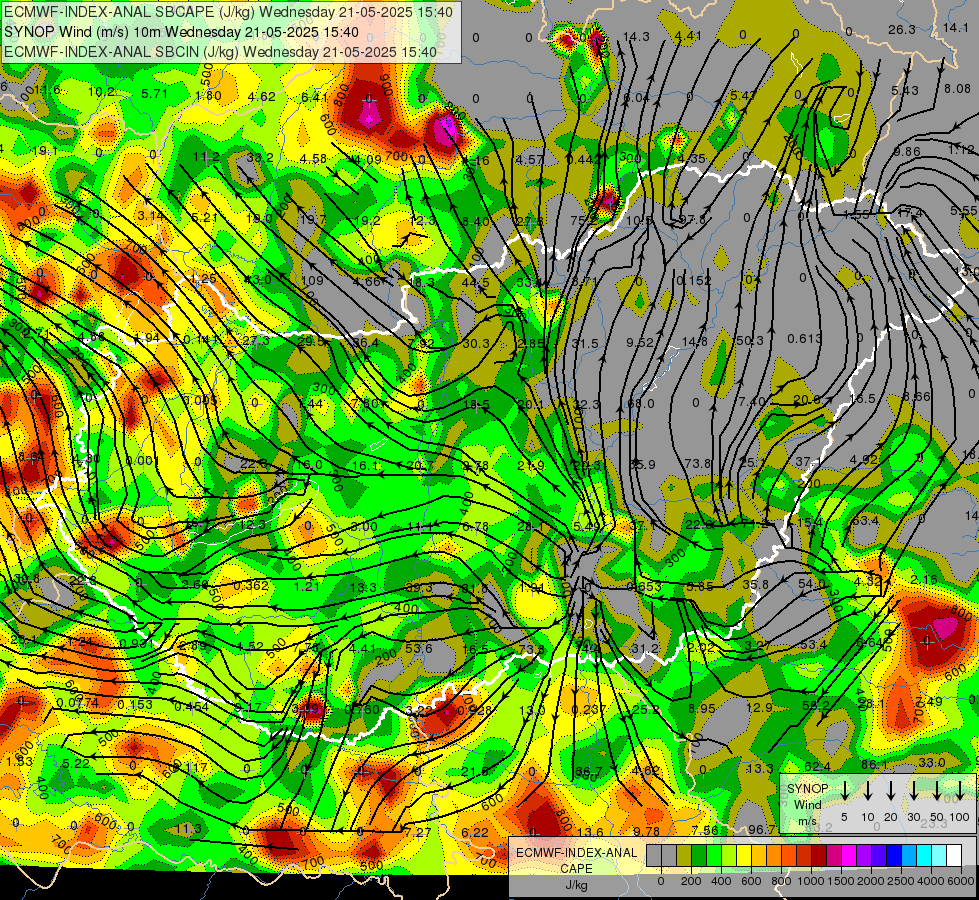Click the '50.3' value on the map

click(750, 340)
